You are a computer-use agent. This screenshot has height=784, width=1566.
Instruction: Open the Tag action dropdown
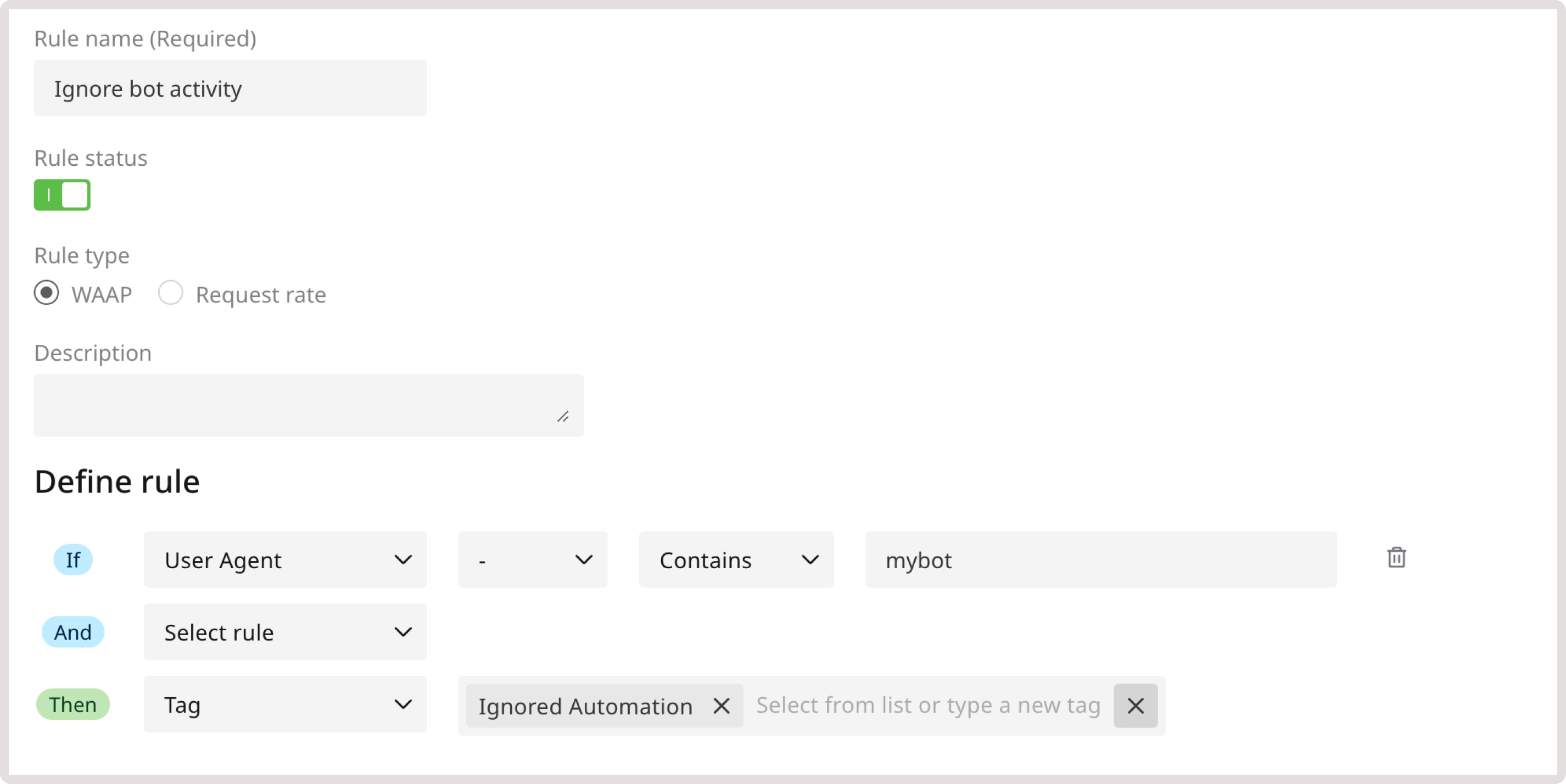coord(284,704)
